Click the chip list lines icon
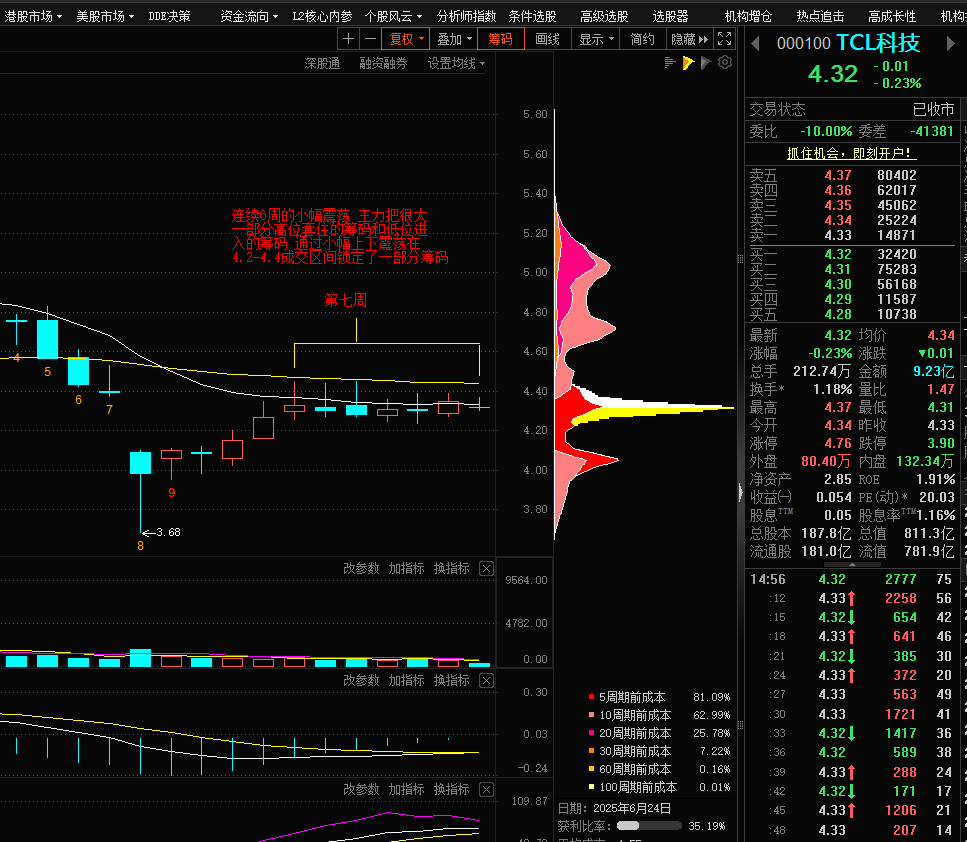Viewport: 967px width, 842px height. tap(670, 62)
